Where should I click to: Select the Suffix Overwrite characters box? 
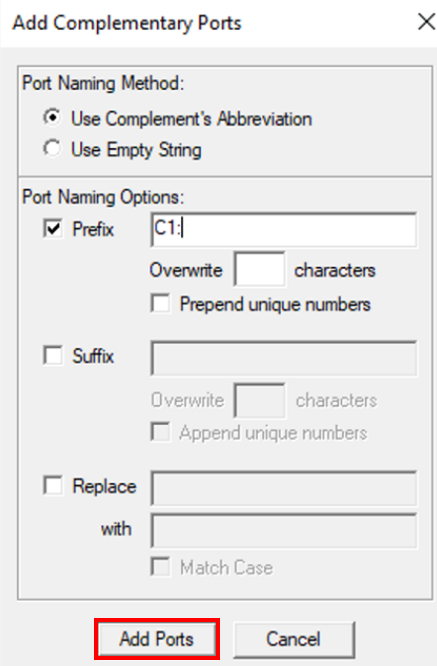click(x=259, y=400)
